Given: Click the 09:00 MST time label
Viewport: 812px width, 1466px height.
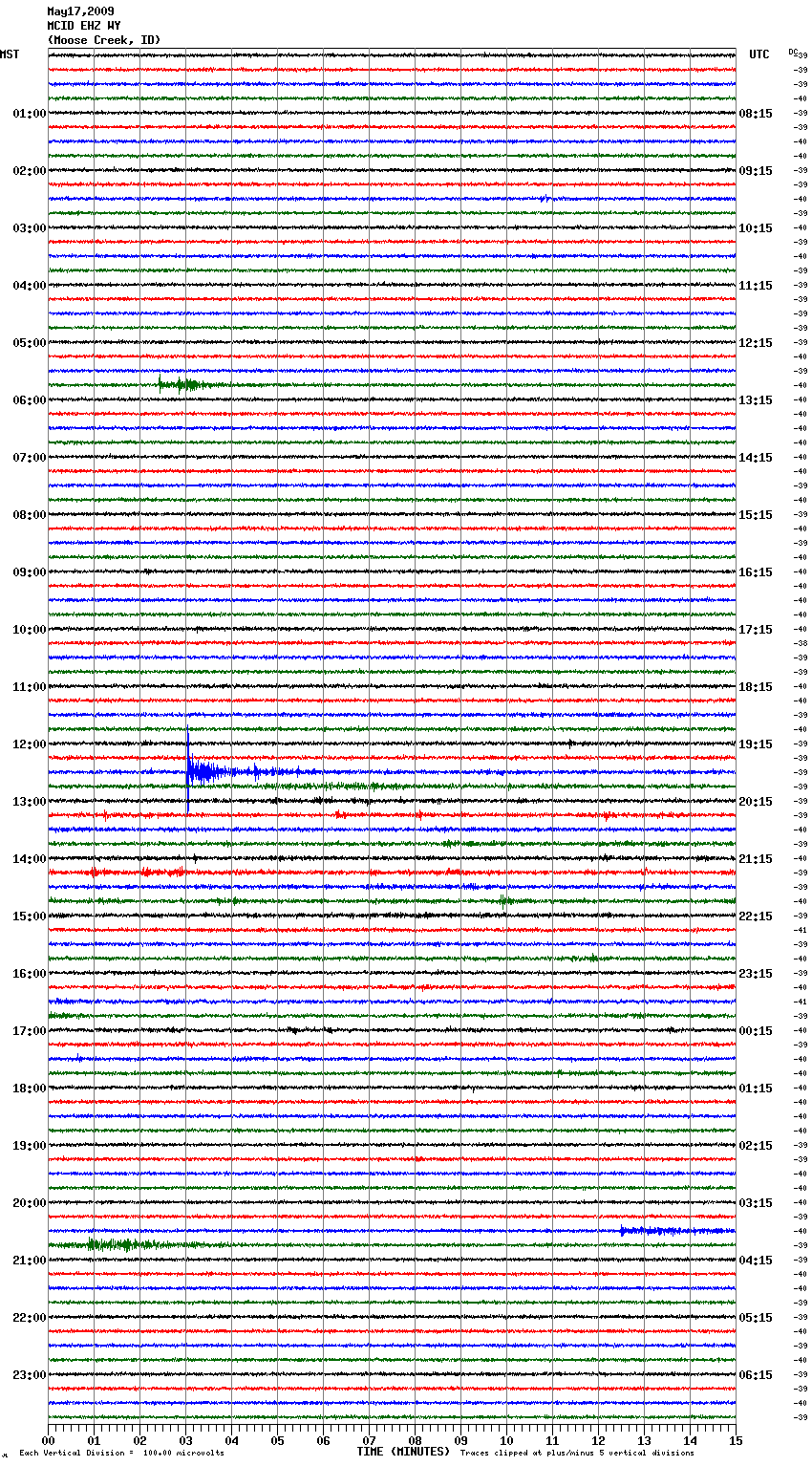Looking at the screenshot, I should [x=30, y=572].
